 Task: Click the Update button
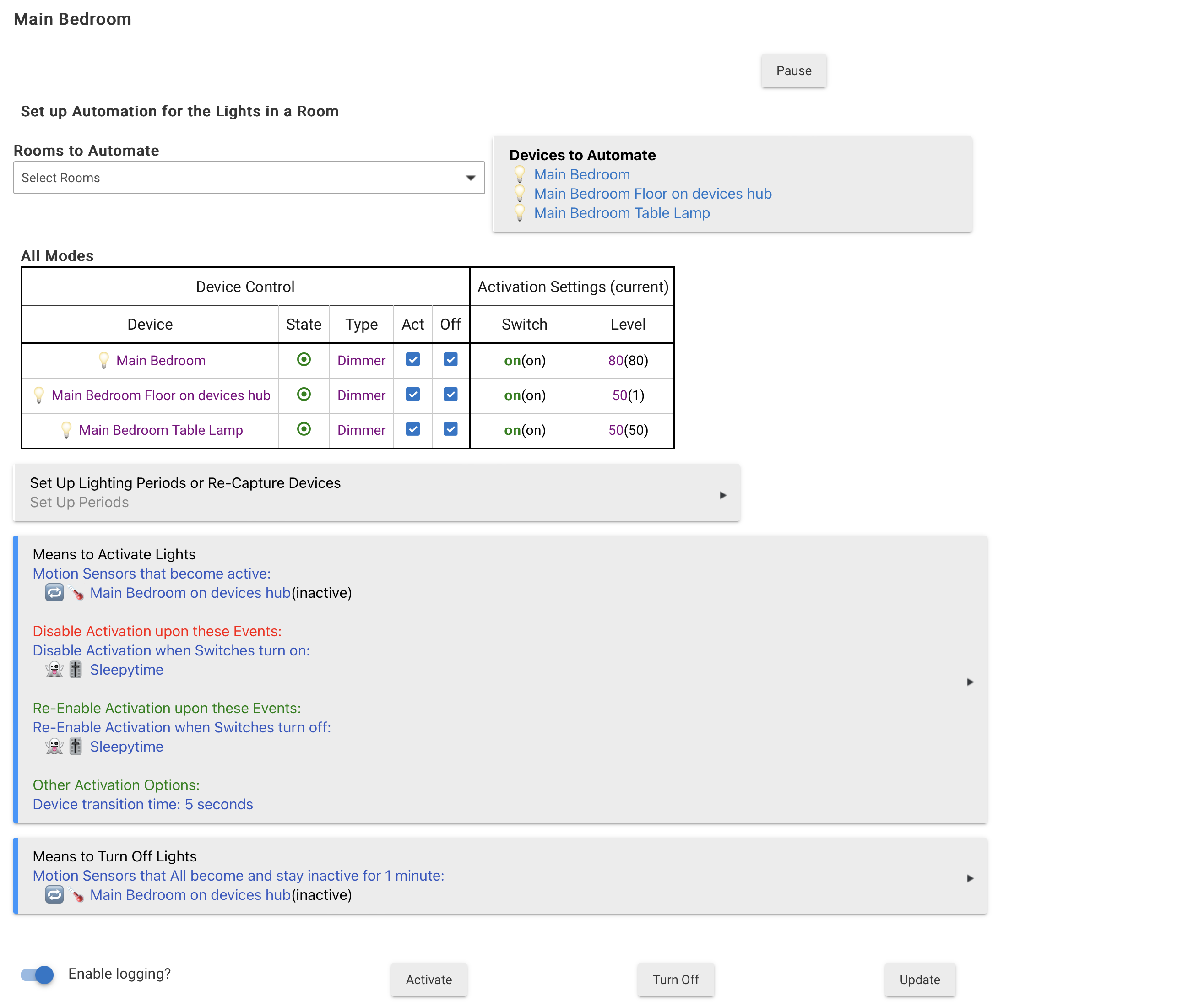(x=920, y=980)
